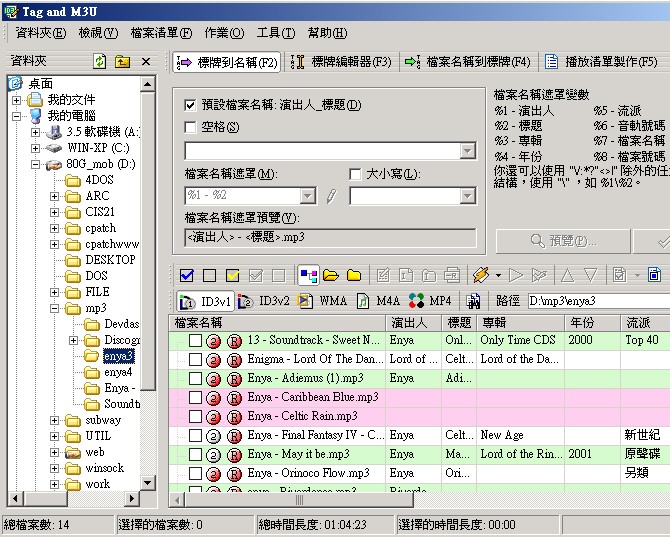This screenshot has width=670, height=537.
Task: Click the refresh folder tree icon
Action: coord(100,62)
